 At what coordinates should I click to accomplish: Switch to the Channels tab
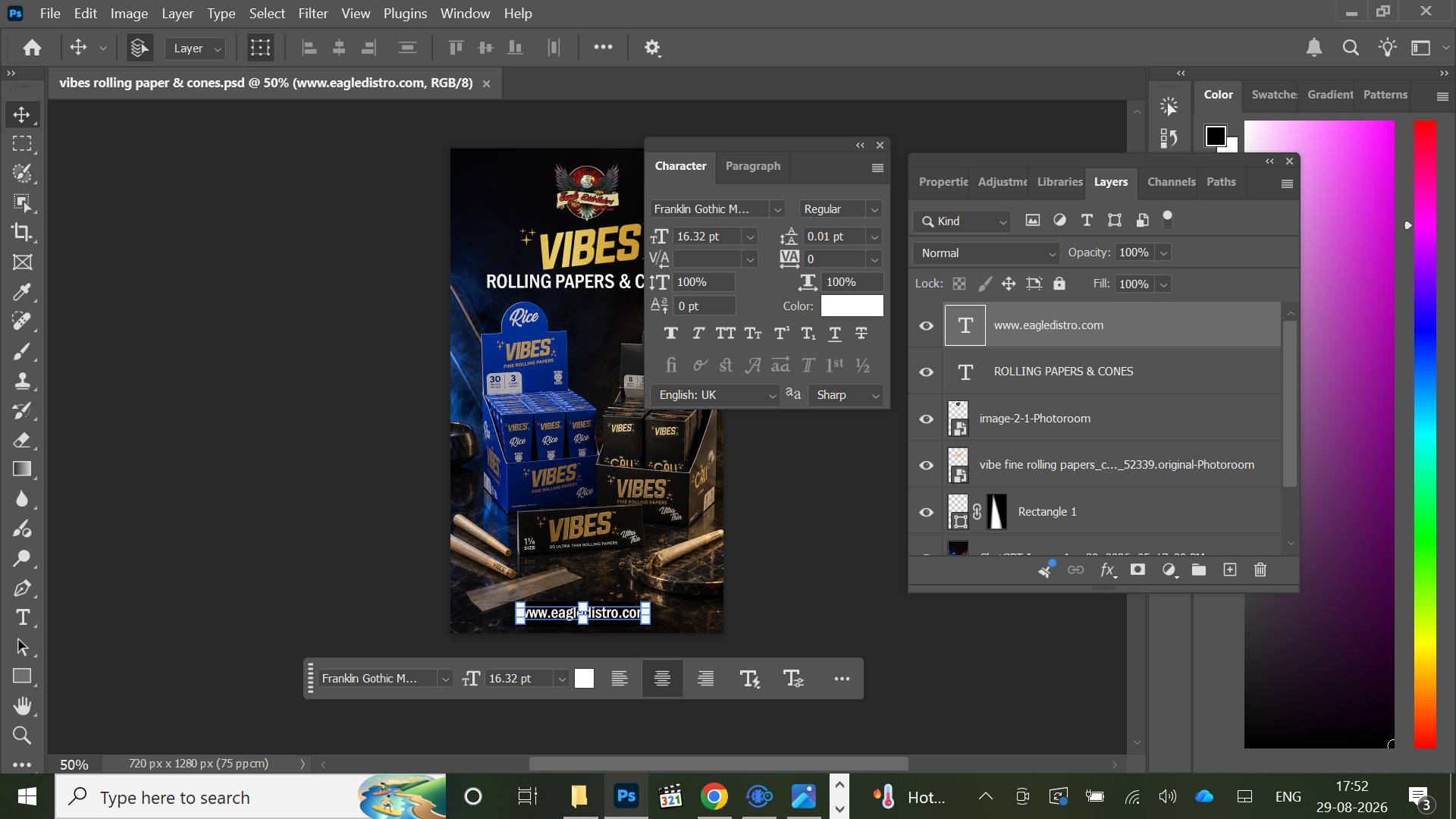coord(1171,182)
